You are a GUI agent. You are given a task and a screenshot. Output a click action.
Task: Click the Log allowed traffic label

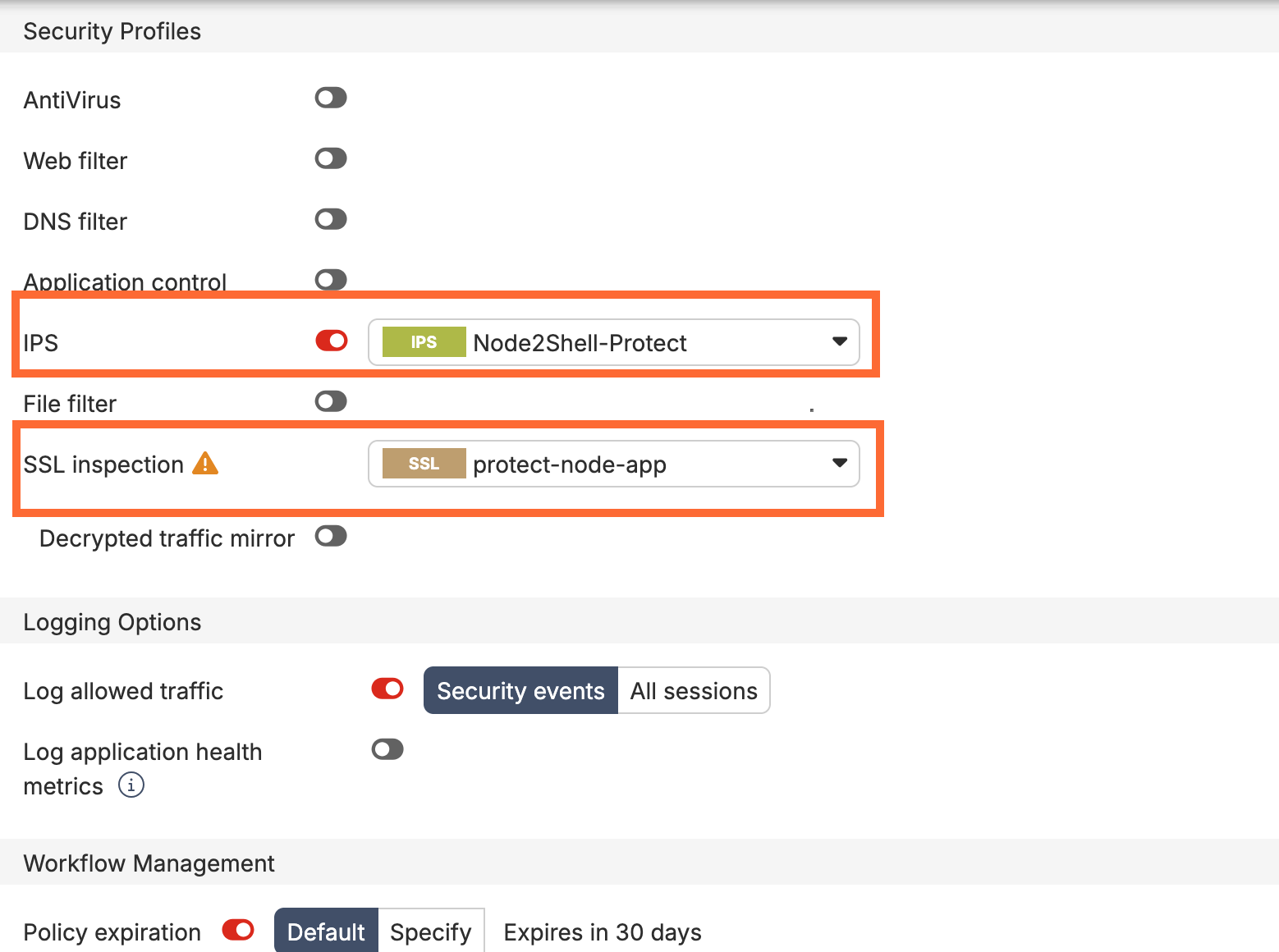coord(123,691)
